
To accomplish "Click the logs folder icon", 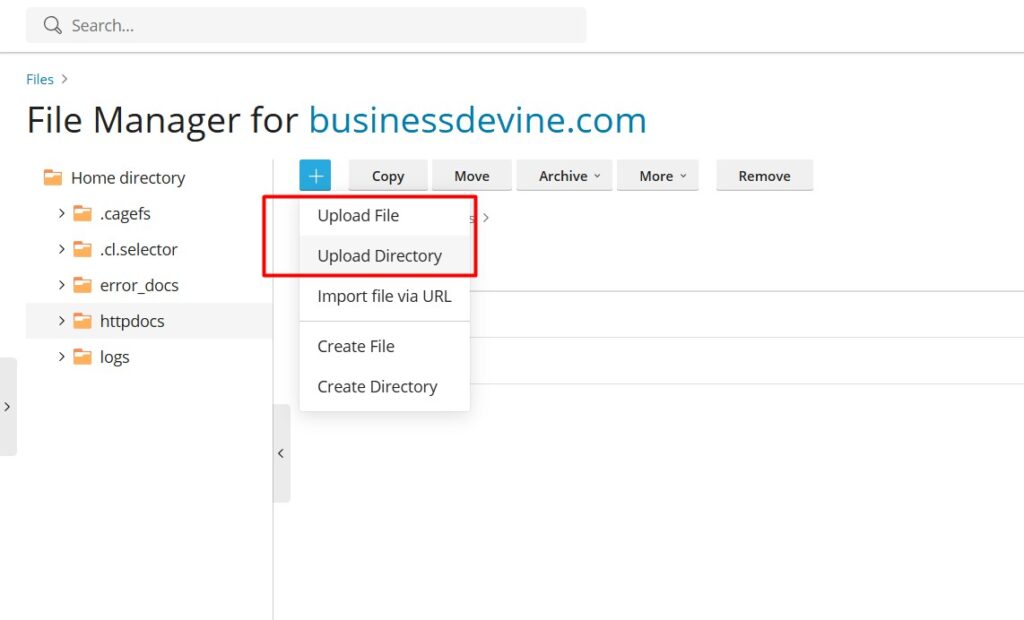I will click(x=82, y=357).
